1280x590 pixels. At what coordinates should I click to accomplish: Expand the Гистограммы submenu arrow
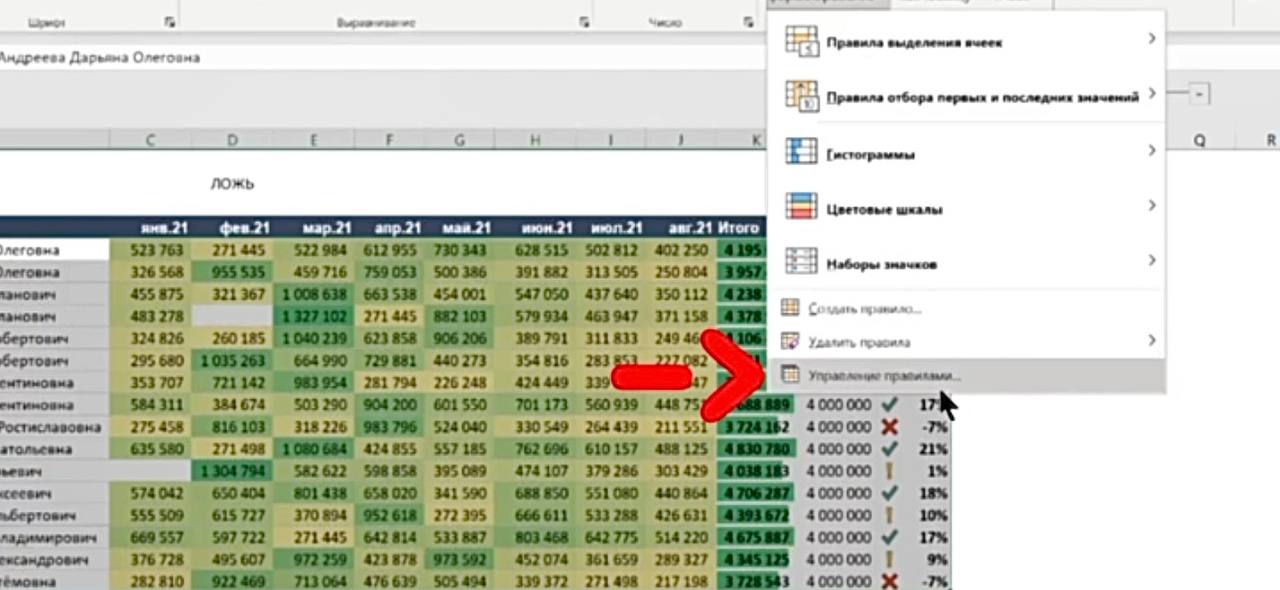(x=1152, y=151)
